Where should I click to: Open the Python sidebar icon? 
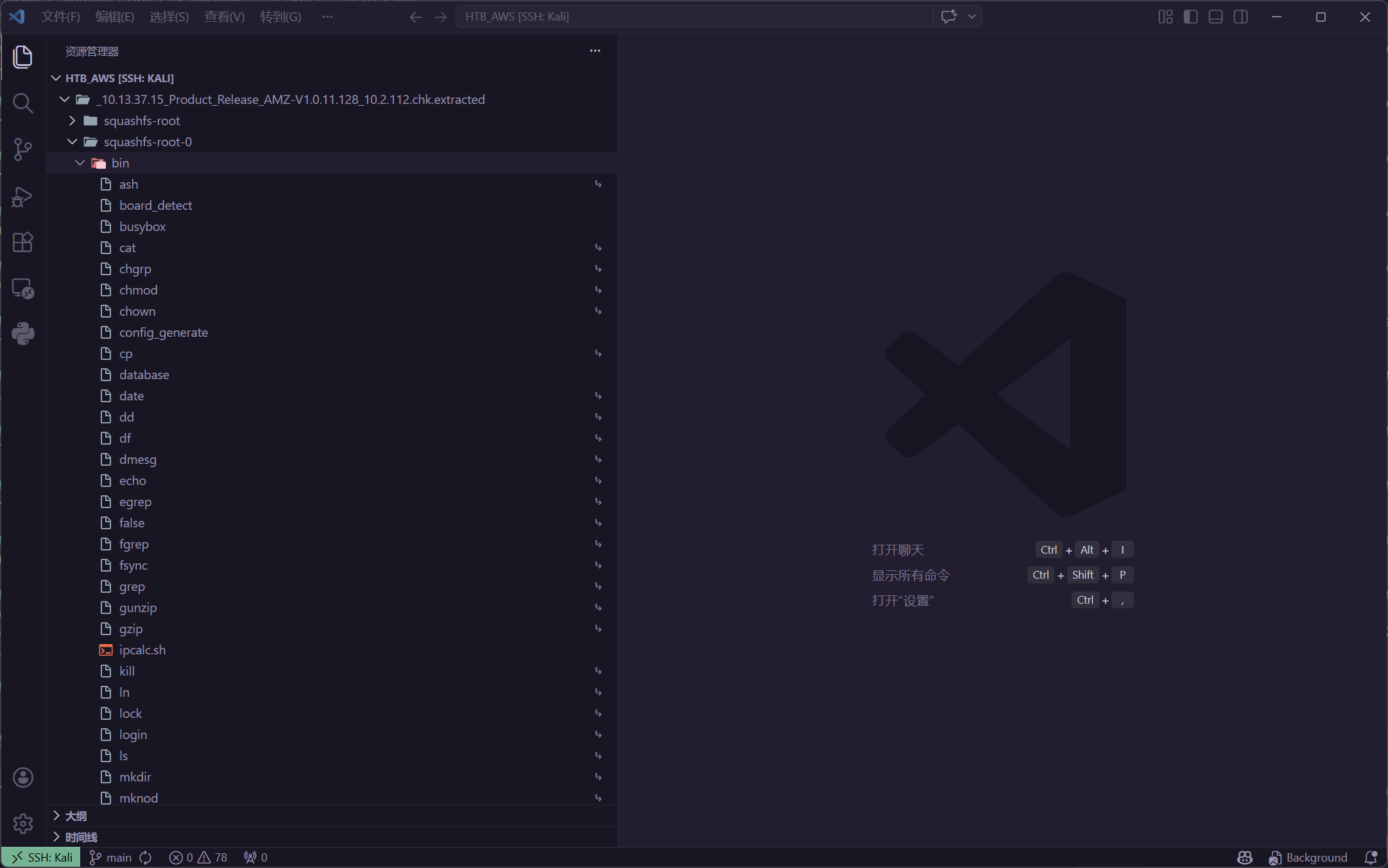(23, 334)
